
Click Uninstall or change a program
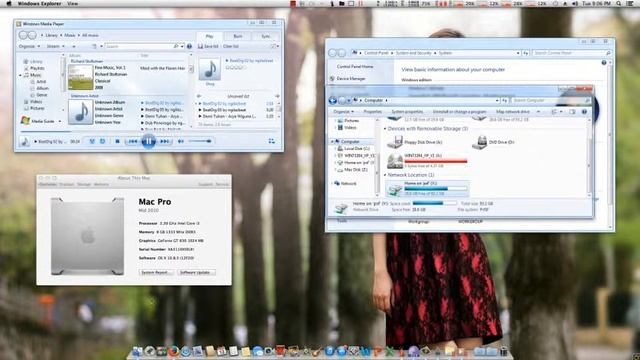coord(460,111)
